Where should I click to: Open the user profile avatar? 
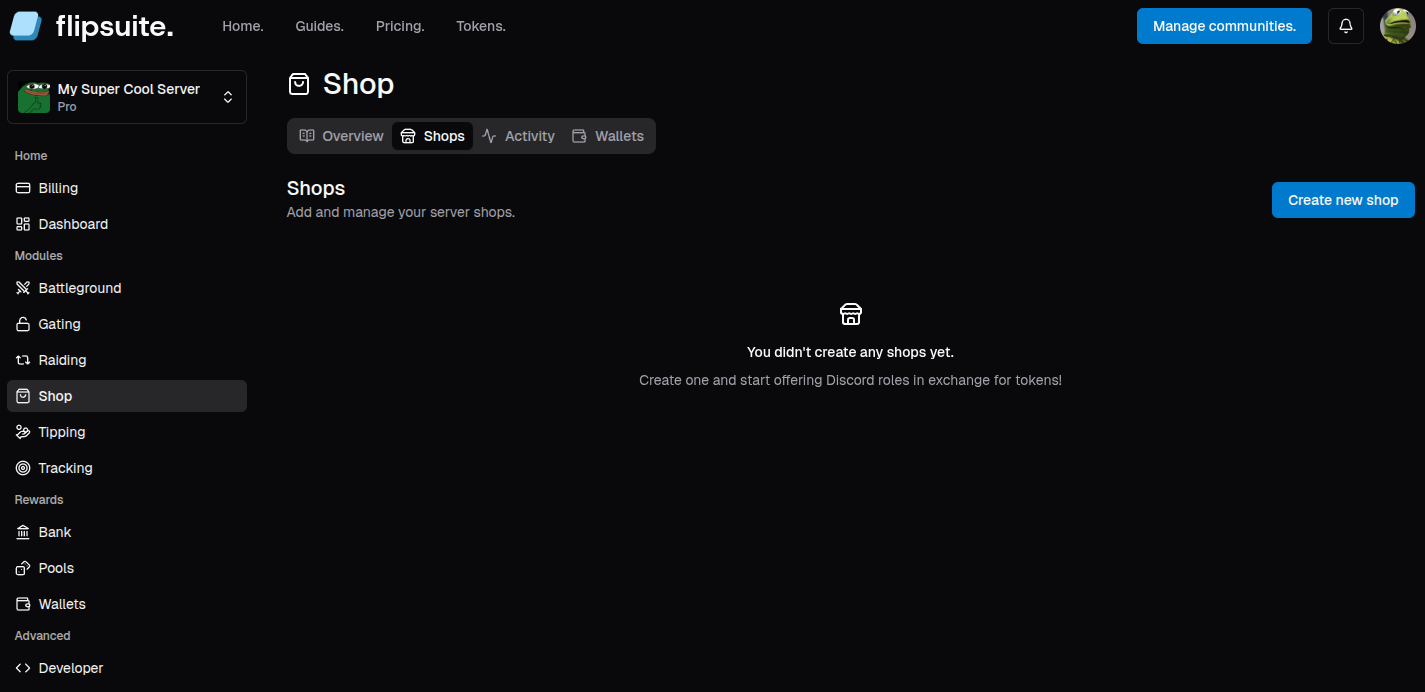click(x=1397, y=26)
